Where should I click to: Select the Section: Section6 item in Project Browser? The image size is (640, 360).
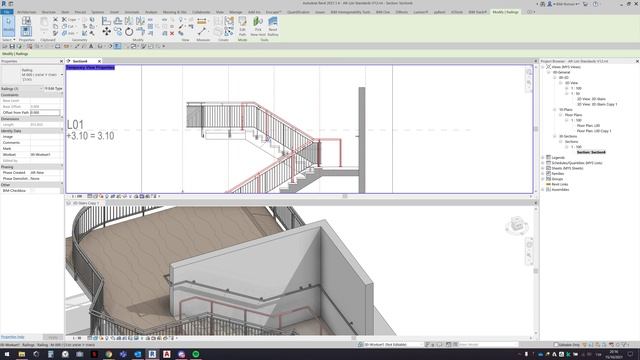591,152
